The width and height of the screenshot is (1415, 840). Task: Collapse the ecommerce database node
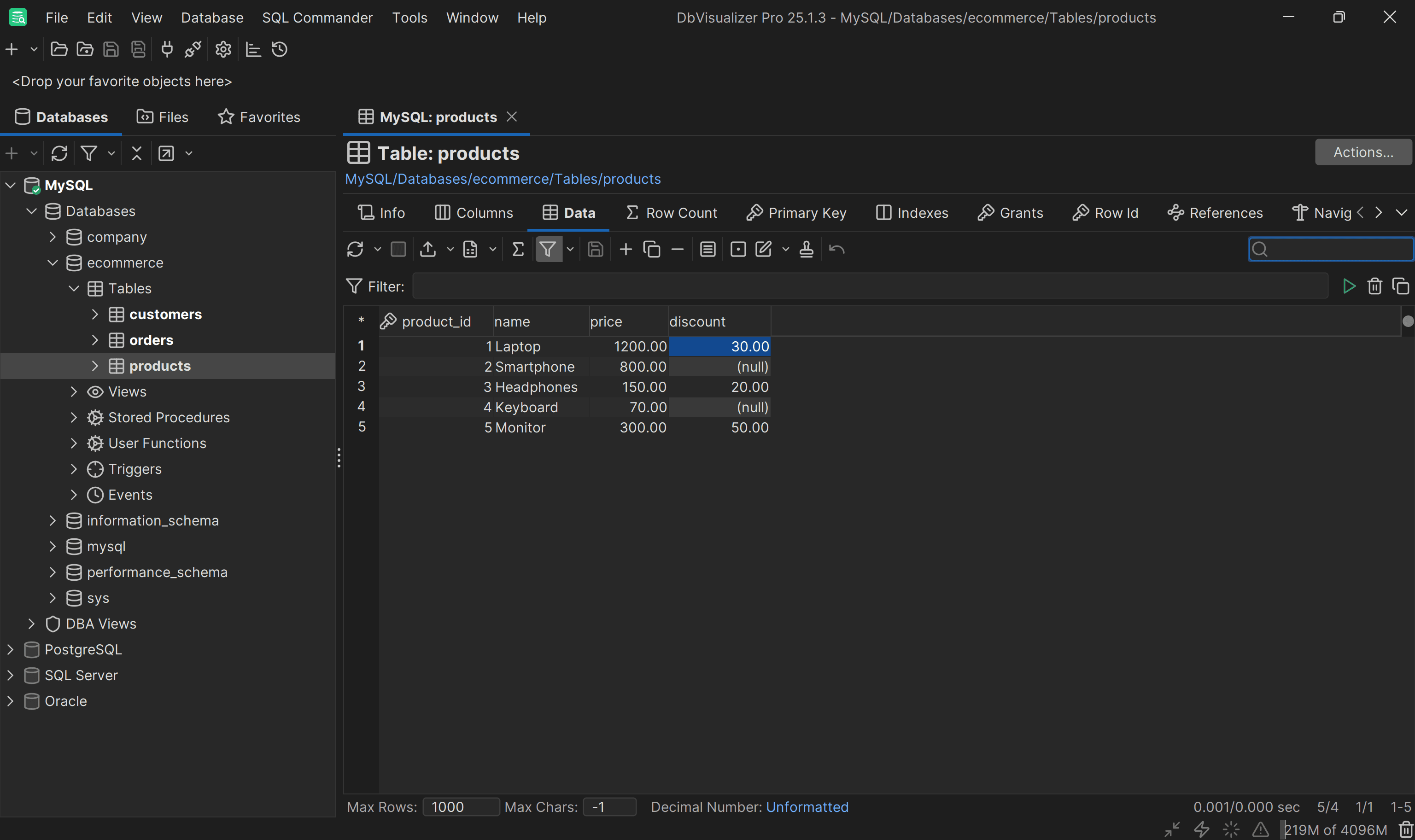coord(53,262)
